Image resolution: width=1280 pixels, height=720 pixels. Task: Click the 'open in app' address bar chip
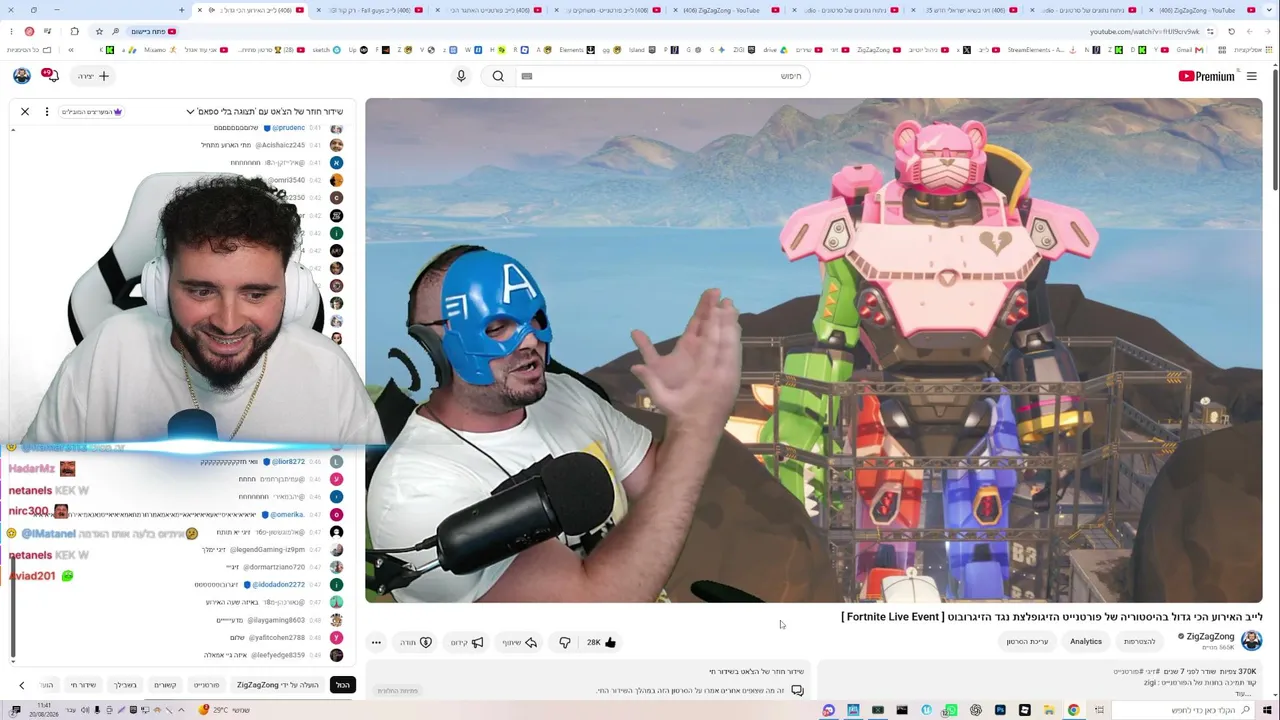pos(152,31)
